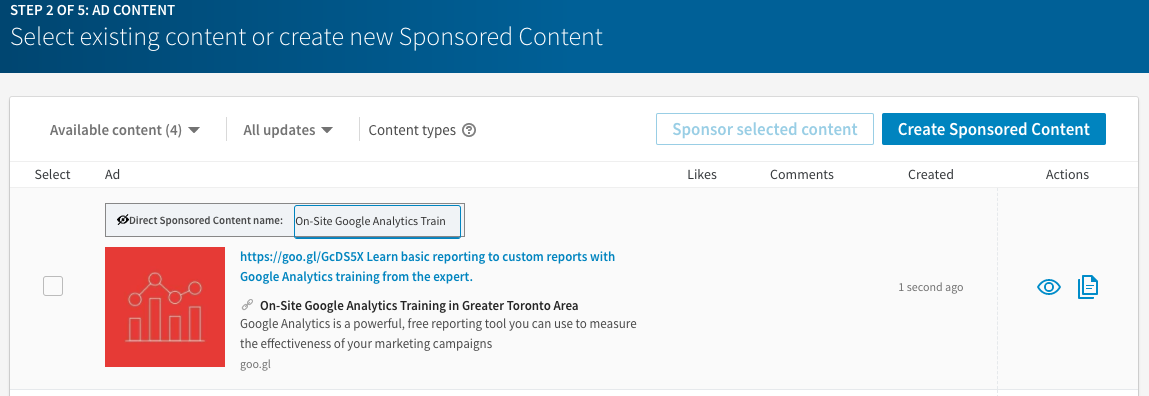Open the All updates filter dropdown
The width and height of the screenshot is (1149, 396).
click(288, 130)
